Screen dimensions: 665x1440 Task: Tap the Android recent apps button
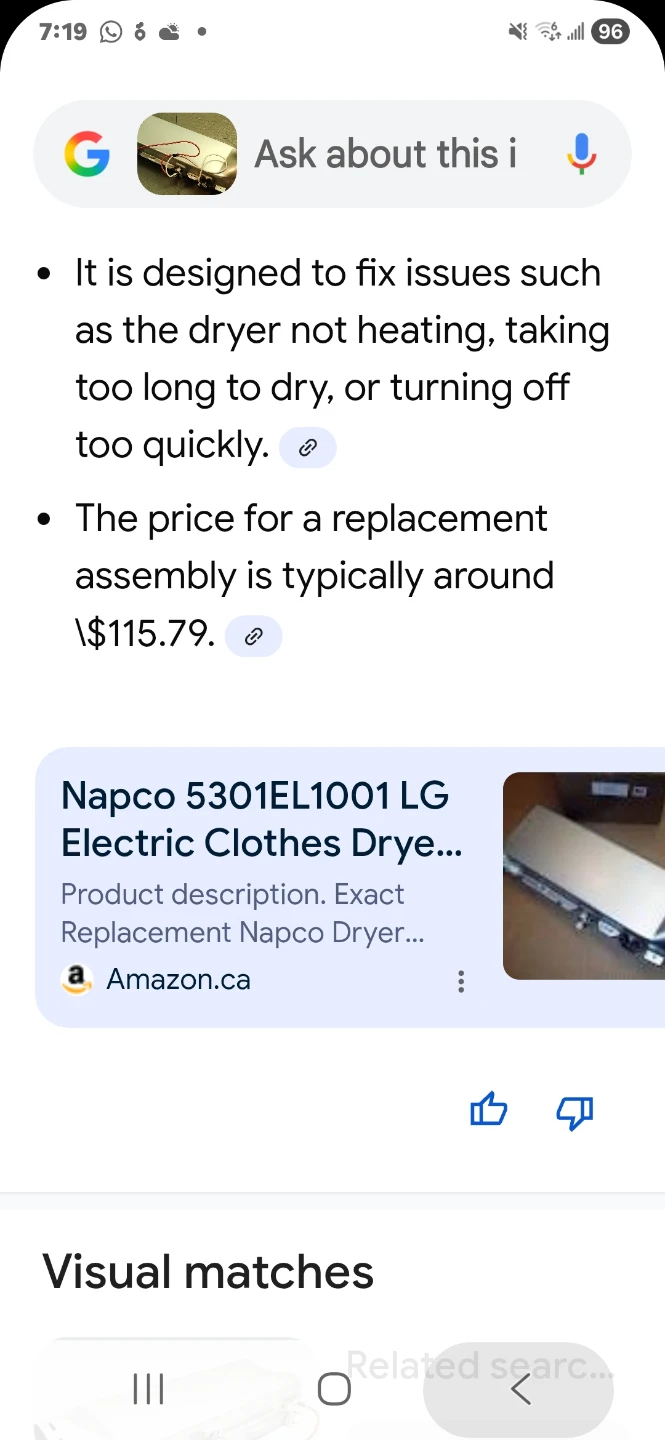[x=148, y=1388]
